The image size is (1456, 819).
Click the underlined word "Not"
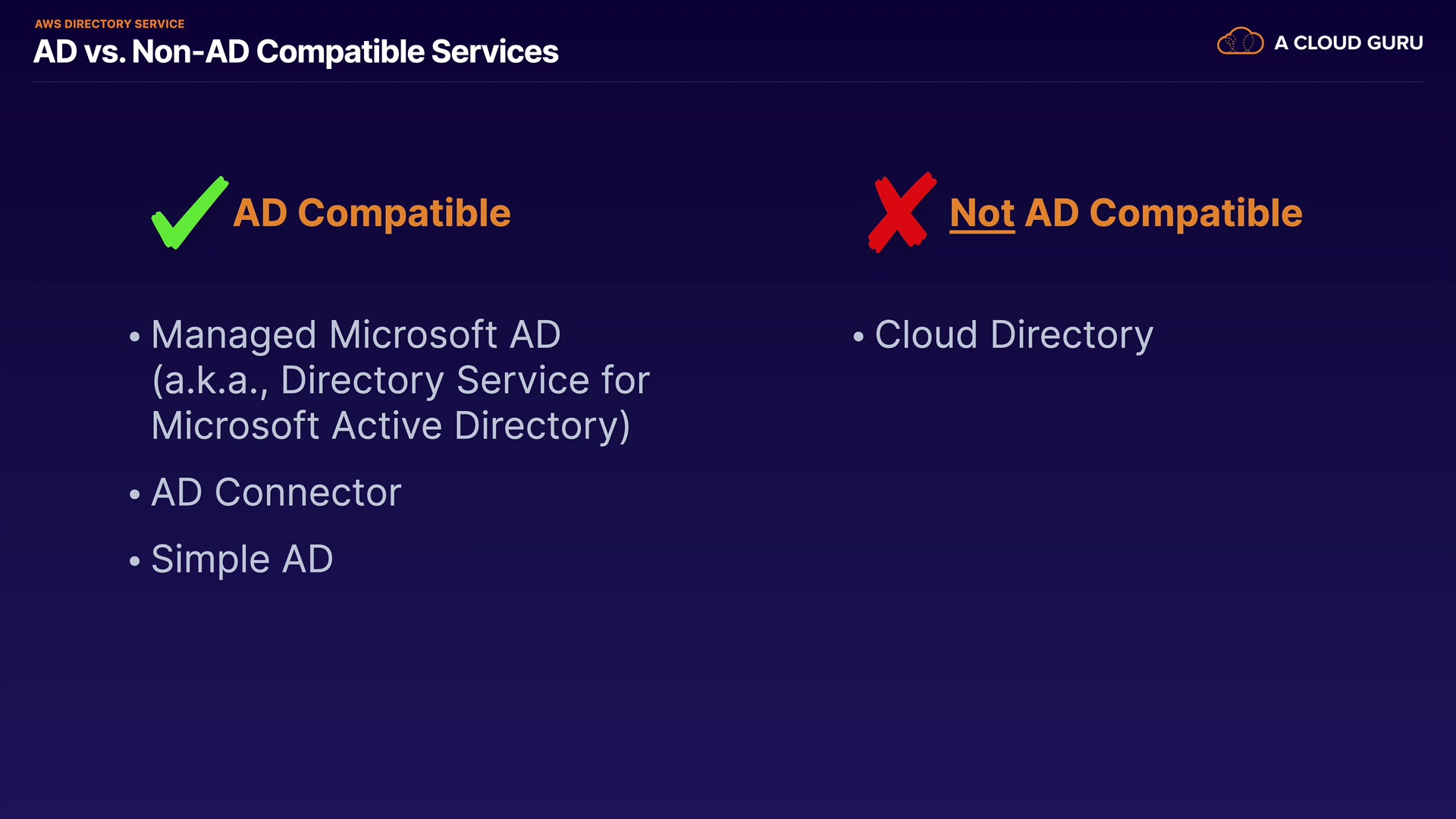[x=982, y=213]
